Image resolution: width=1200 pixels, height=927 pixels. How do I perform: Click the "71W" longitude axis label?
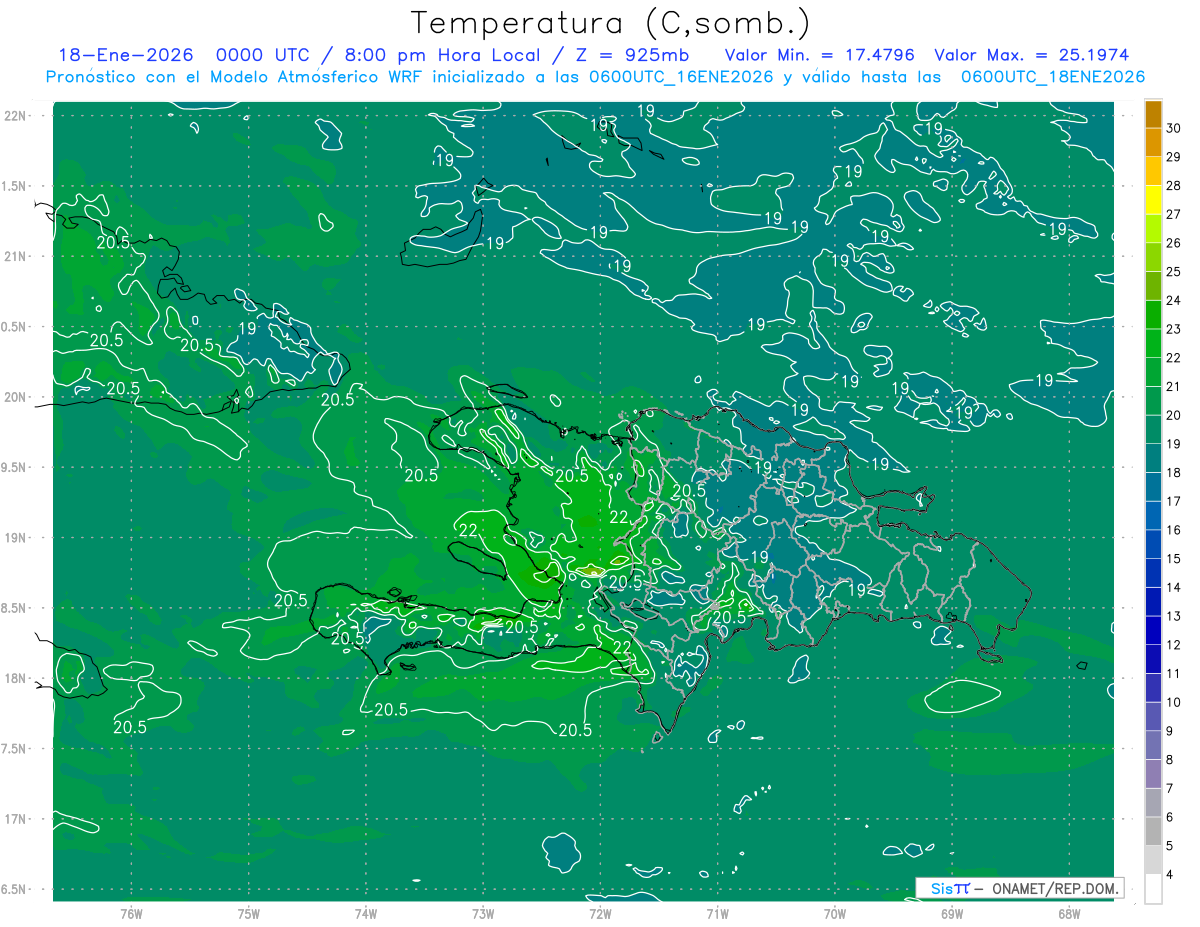click(717, 914)
